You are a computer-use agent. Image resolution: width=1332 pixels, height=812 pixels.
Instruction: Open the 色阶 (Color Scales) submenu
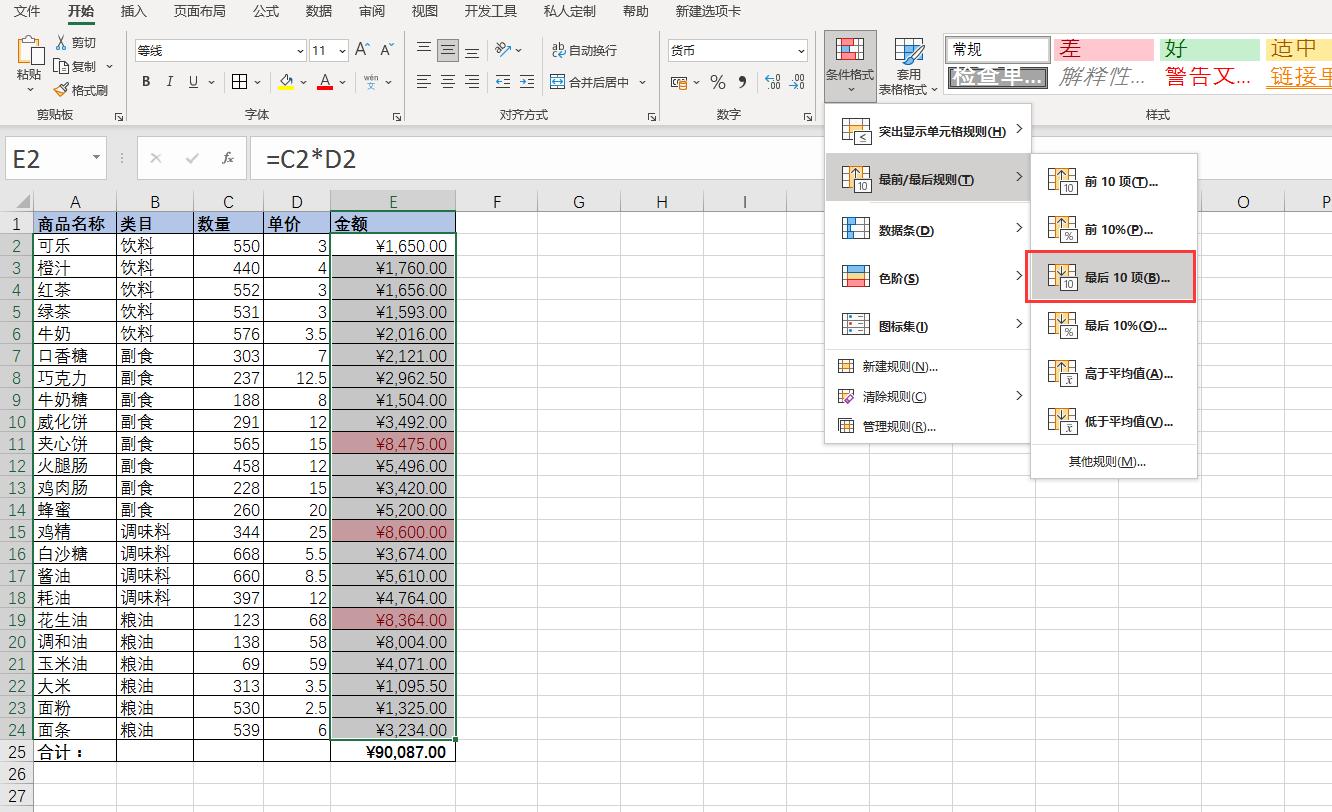coord(927,278)
